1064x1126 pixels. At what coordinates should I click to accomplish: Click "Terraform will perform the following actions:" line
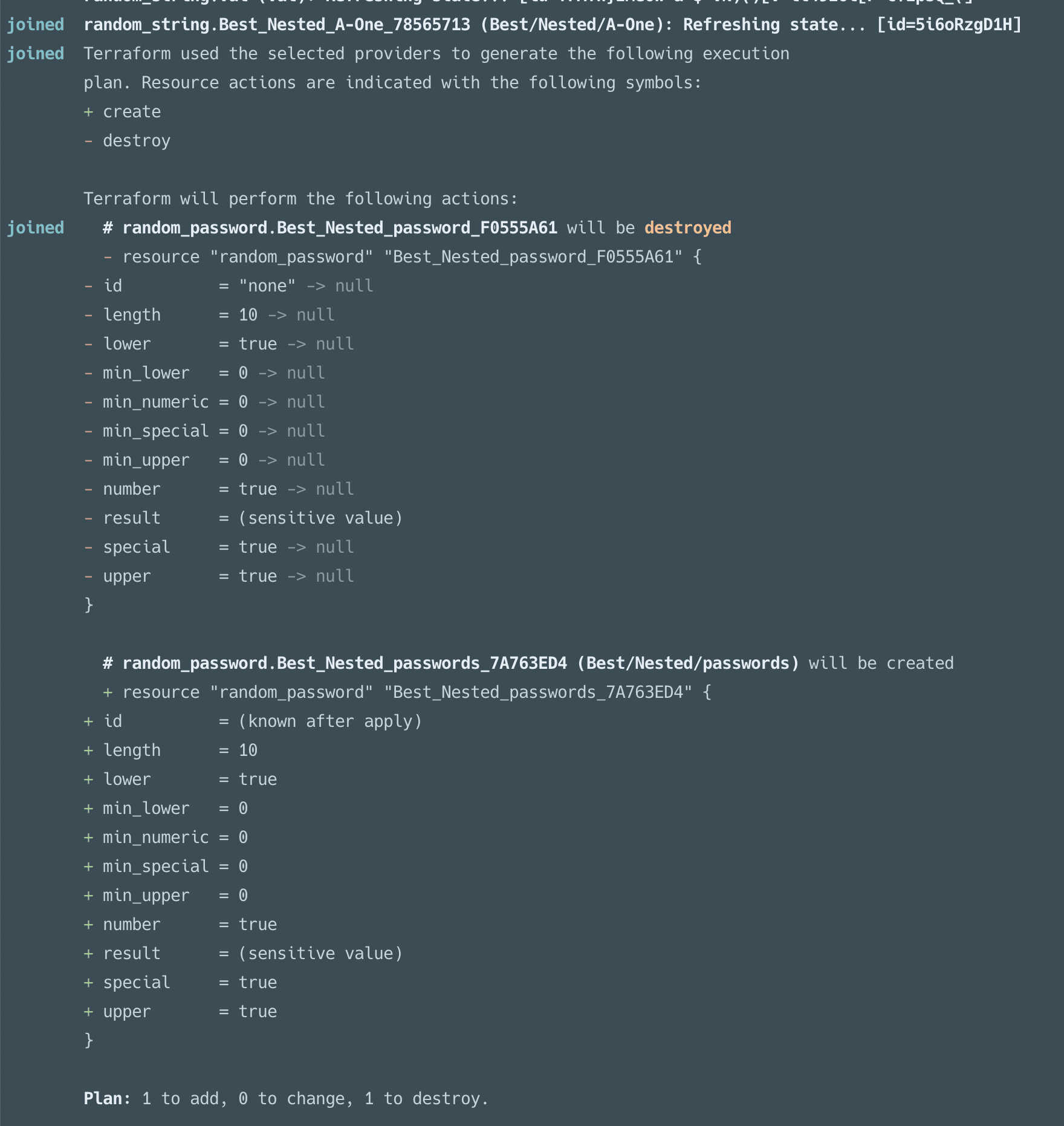pos(300,199)
